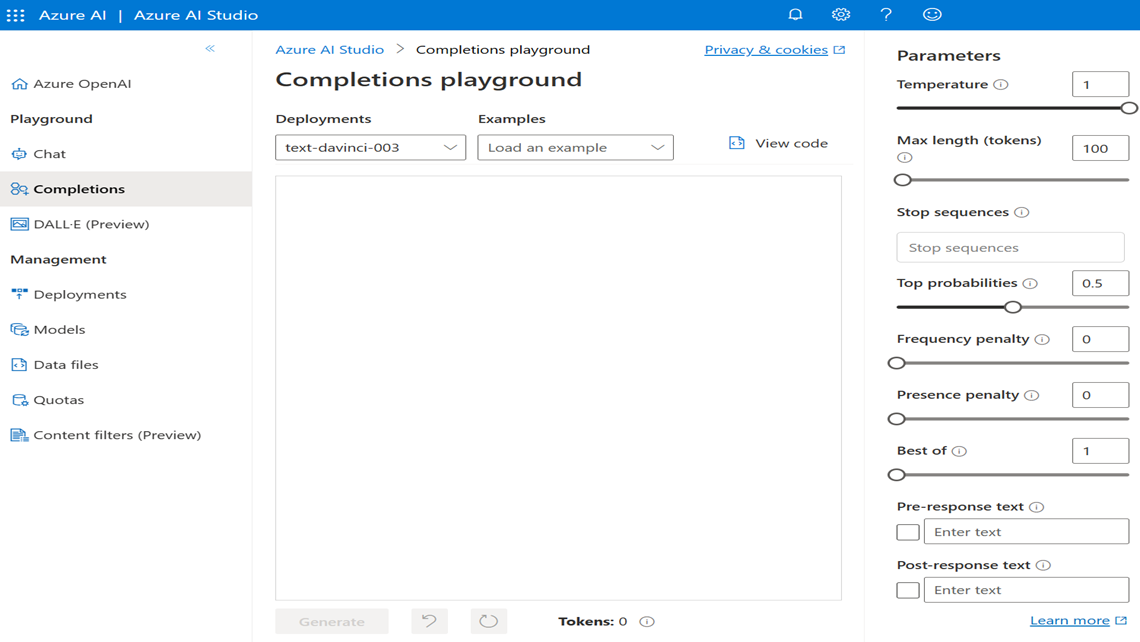Open Data files page

(x=55, y=365)
